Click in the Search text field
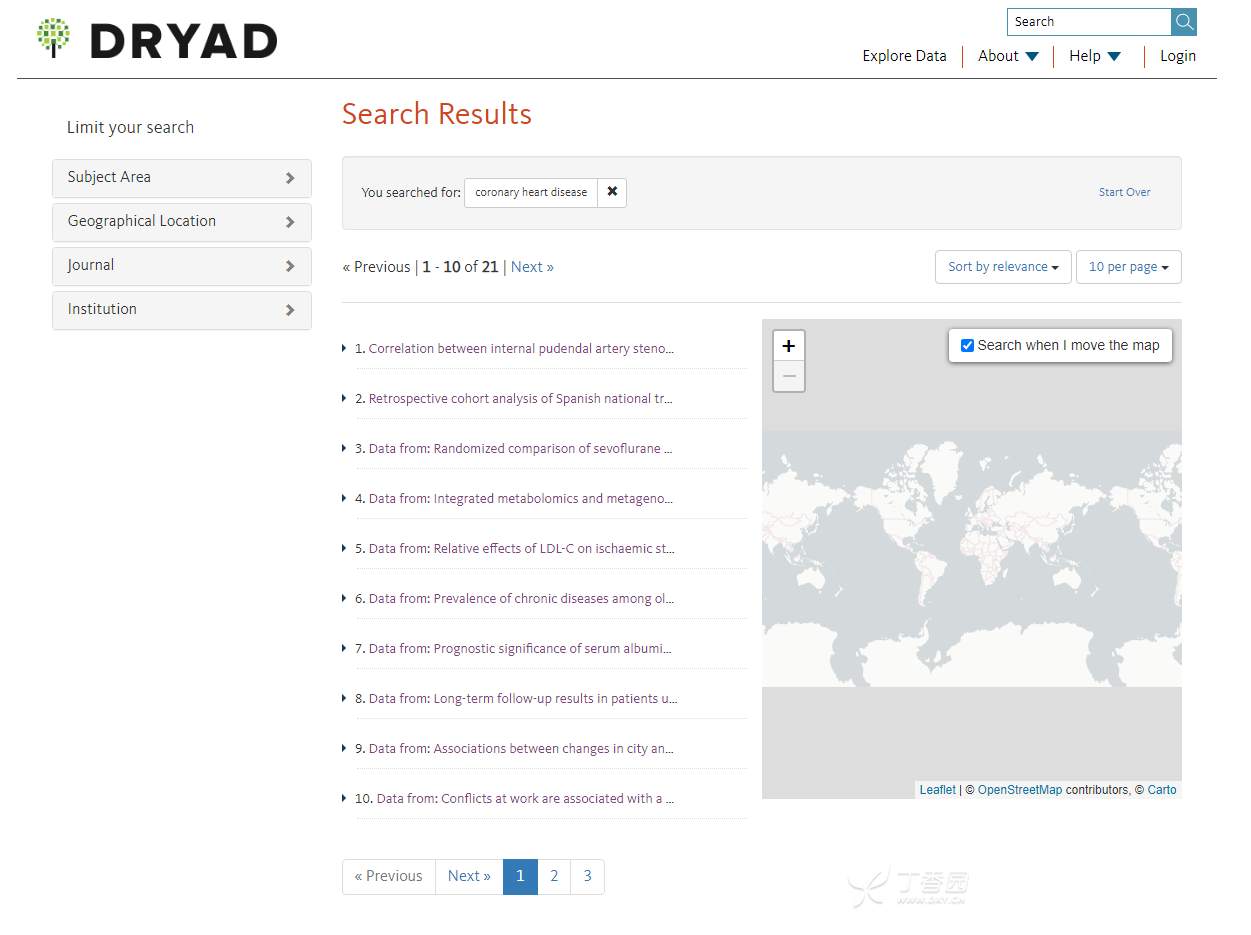 pyautogui.click(x=1088, y=22)
